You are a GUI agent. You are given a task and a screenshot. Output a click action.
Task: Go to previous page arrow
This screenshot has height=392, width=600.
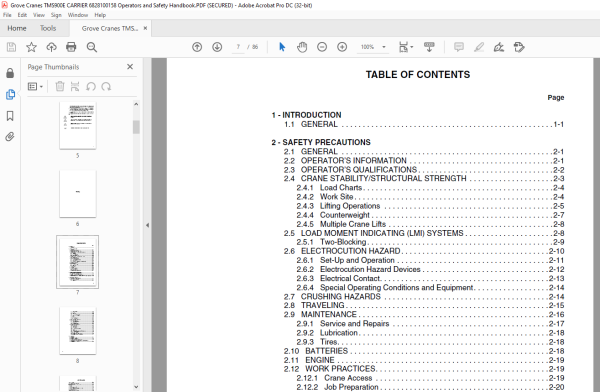tap(197, 47)
